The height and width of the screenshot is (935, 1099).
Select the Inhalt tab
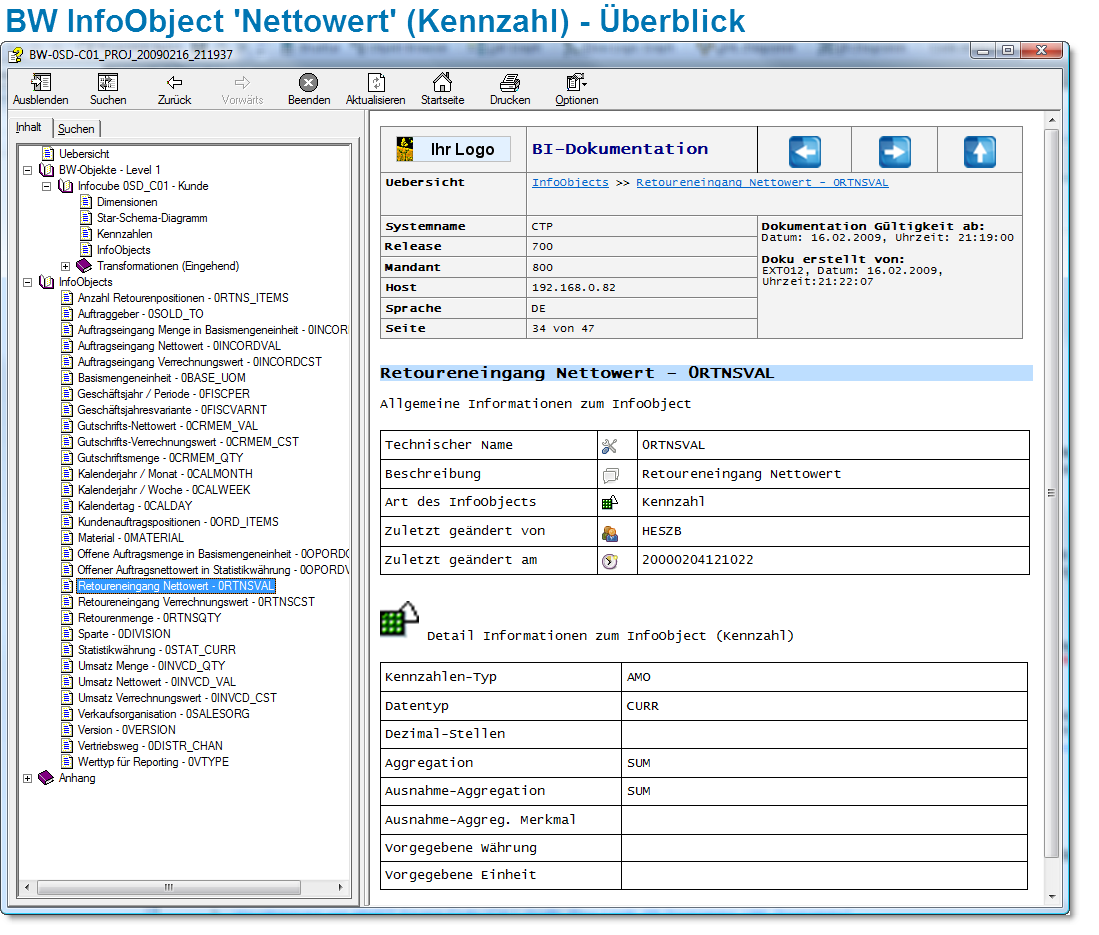(x=29, y=128)
